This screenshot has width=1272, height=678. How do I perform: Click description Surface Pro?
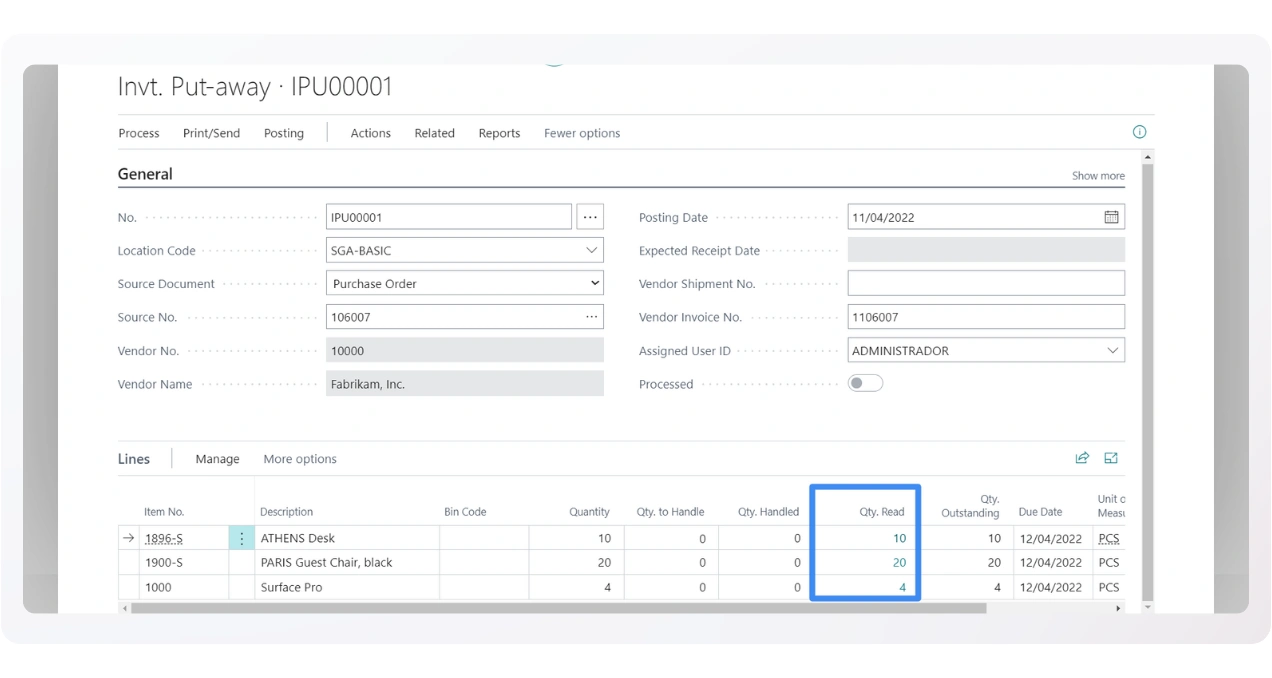(x=291, y=587)
